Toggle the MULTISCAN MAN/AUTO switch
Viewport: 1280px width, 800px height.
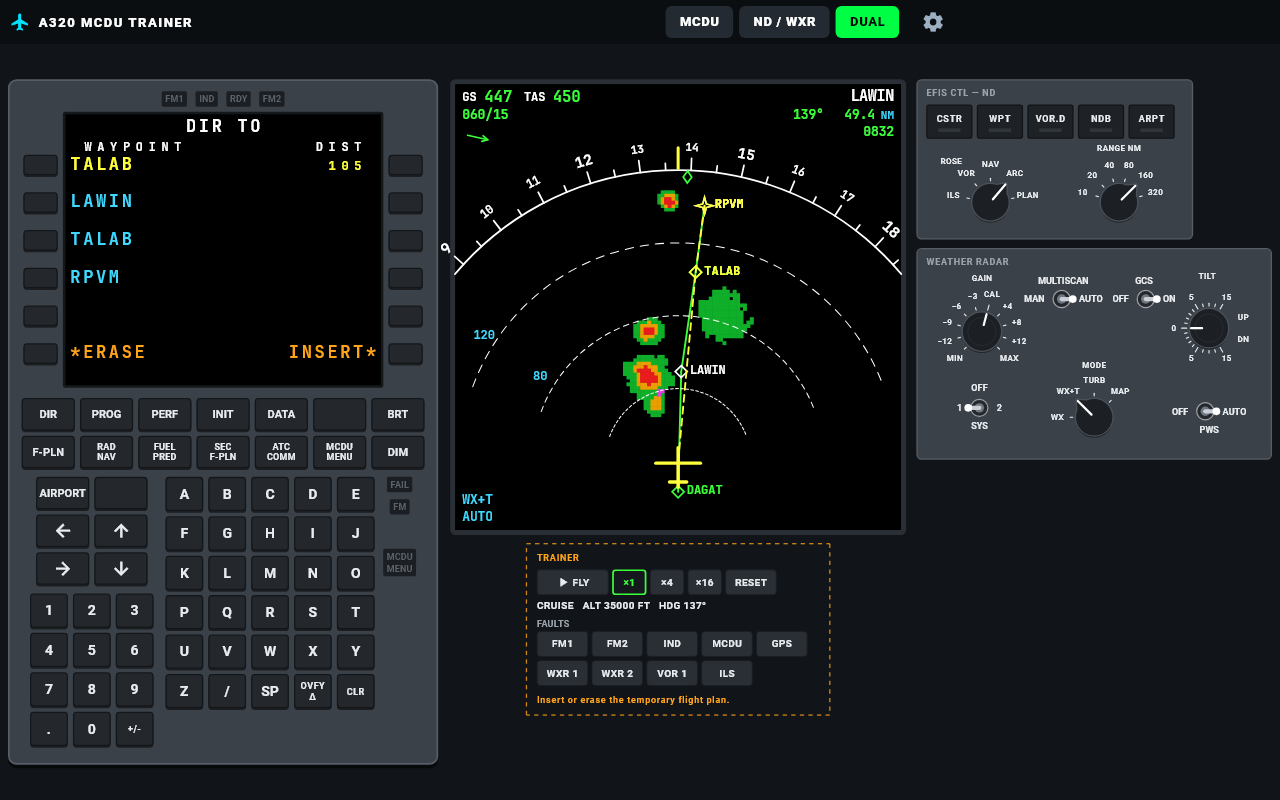point(1062,299)
